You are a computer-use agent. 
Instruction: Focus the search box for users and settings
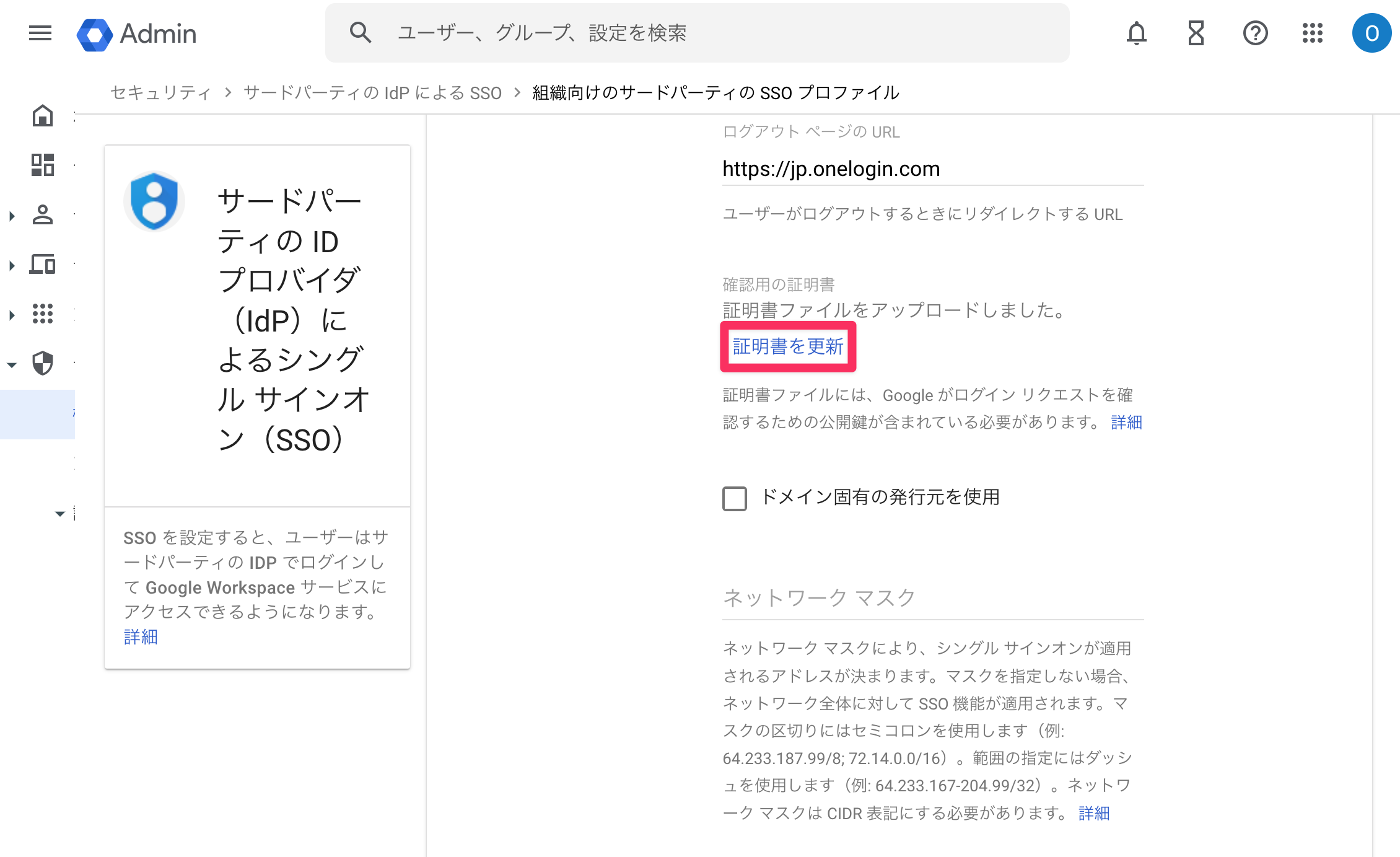point(698,33)
